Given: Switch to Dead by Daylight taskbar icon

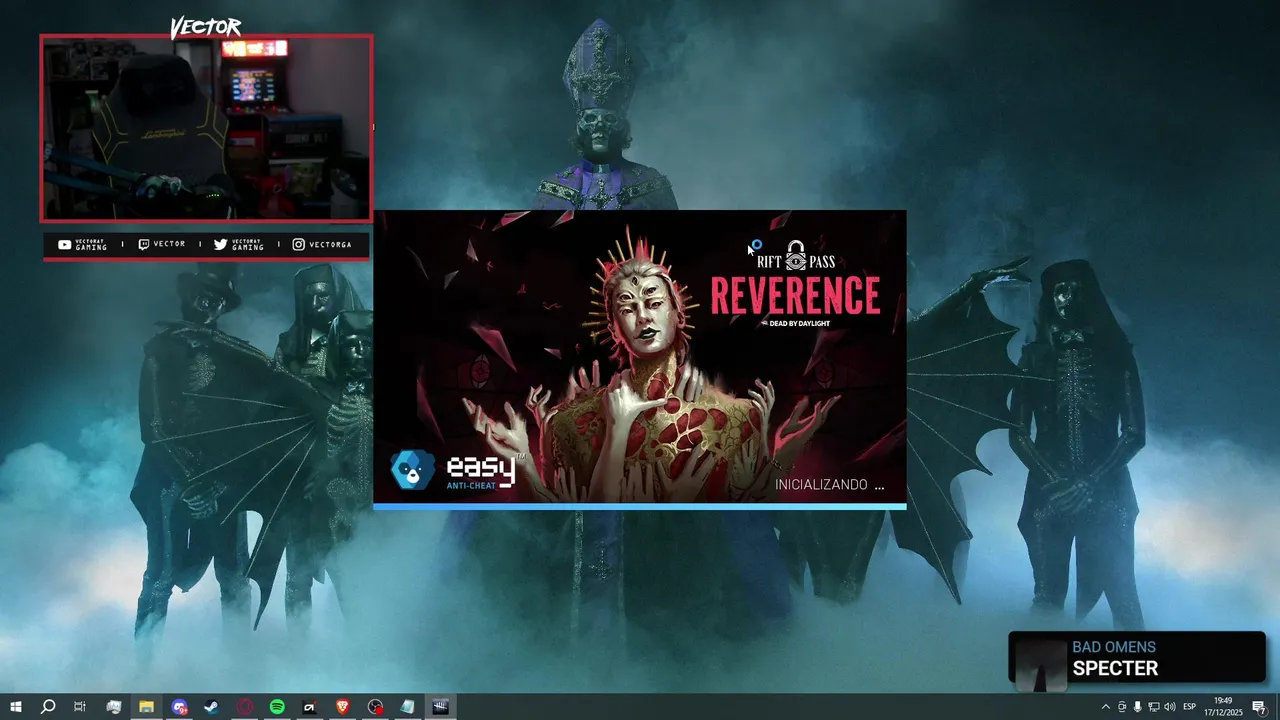Looking at the screenshot, I should [x=440, y=707].
